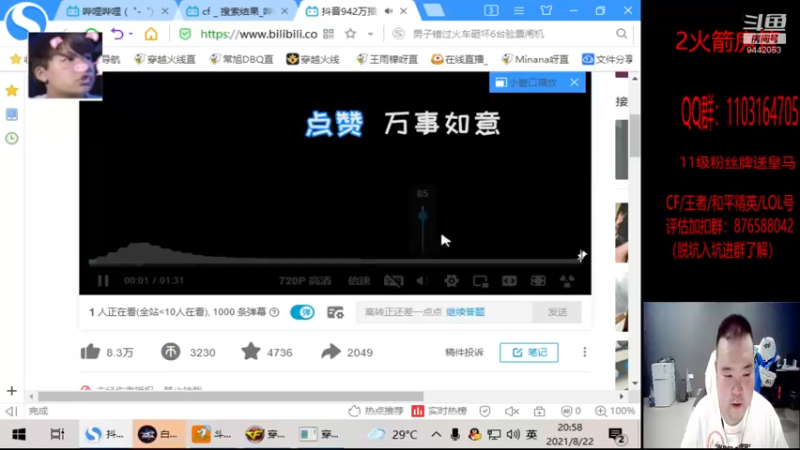The height and width of the screenshot is (450, 800).
Task: Open the taskbar notification center
Action: [617, 435]
